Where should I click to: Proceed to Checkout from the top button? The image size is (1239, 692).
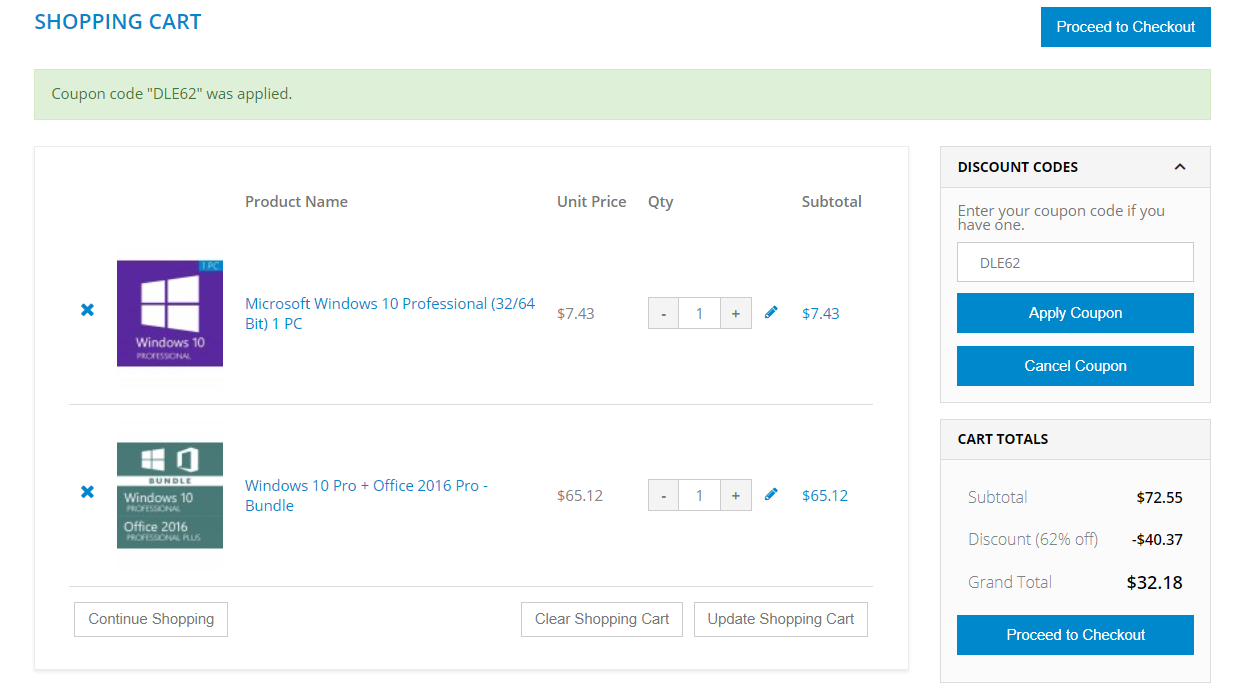(x=1125, y=27)
